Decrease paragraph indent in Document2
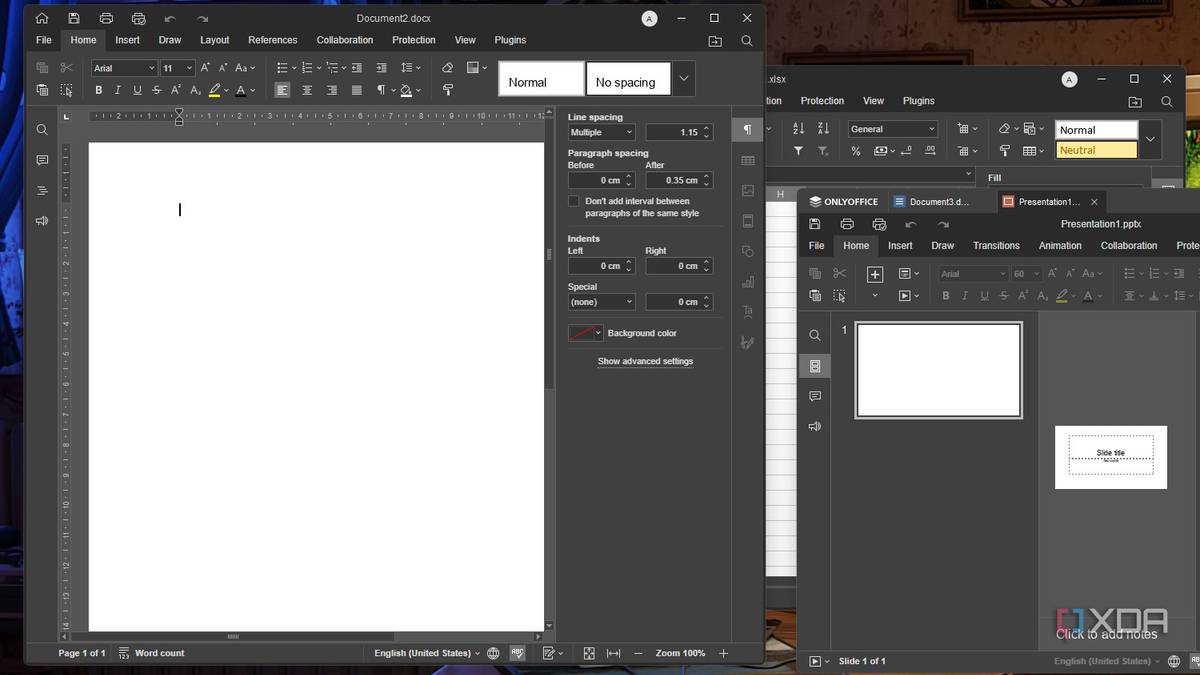This screenshot has width=1200, height=675. [x=357, y=67]
